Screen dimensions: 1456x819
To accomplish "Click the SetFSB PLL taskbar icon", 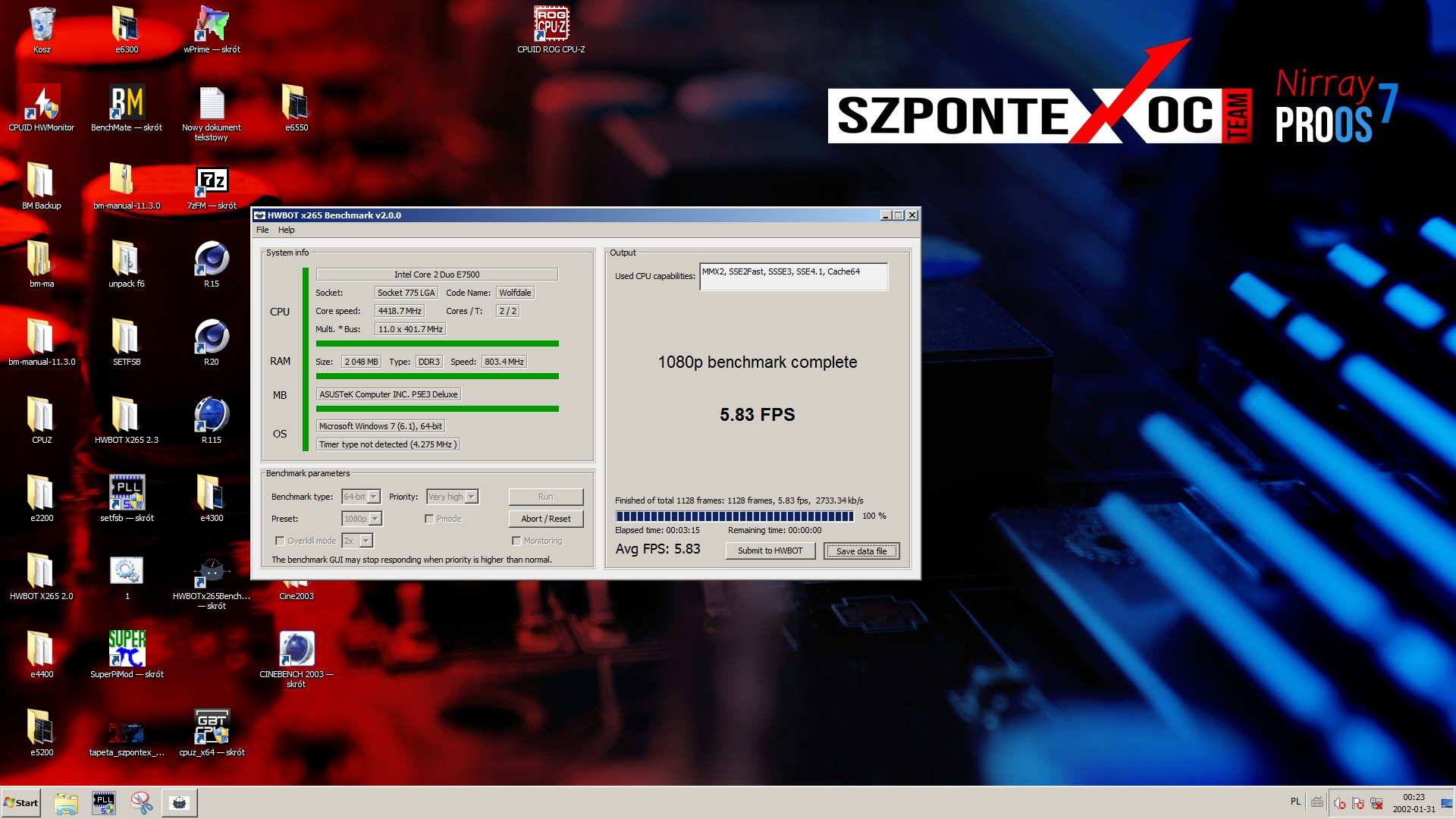I will [104, 803].
